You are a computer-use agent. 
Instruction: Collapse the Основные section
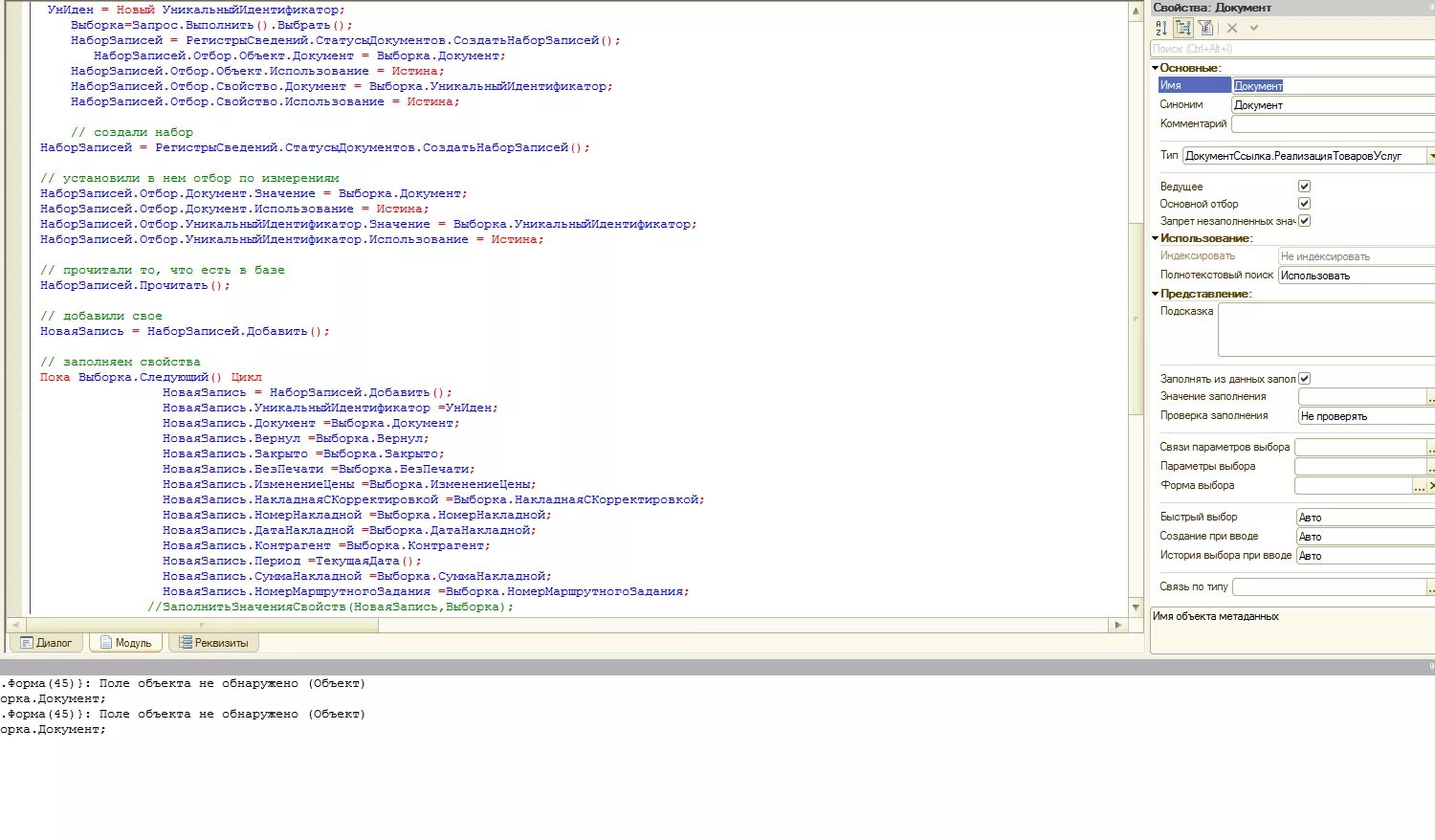[1156, 68]
